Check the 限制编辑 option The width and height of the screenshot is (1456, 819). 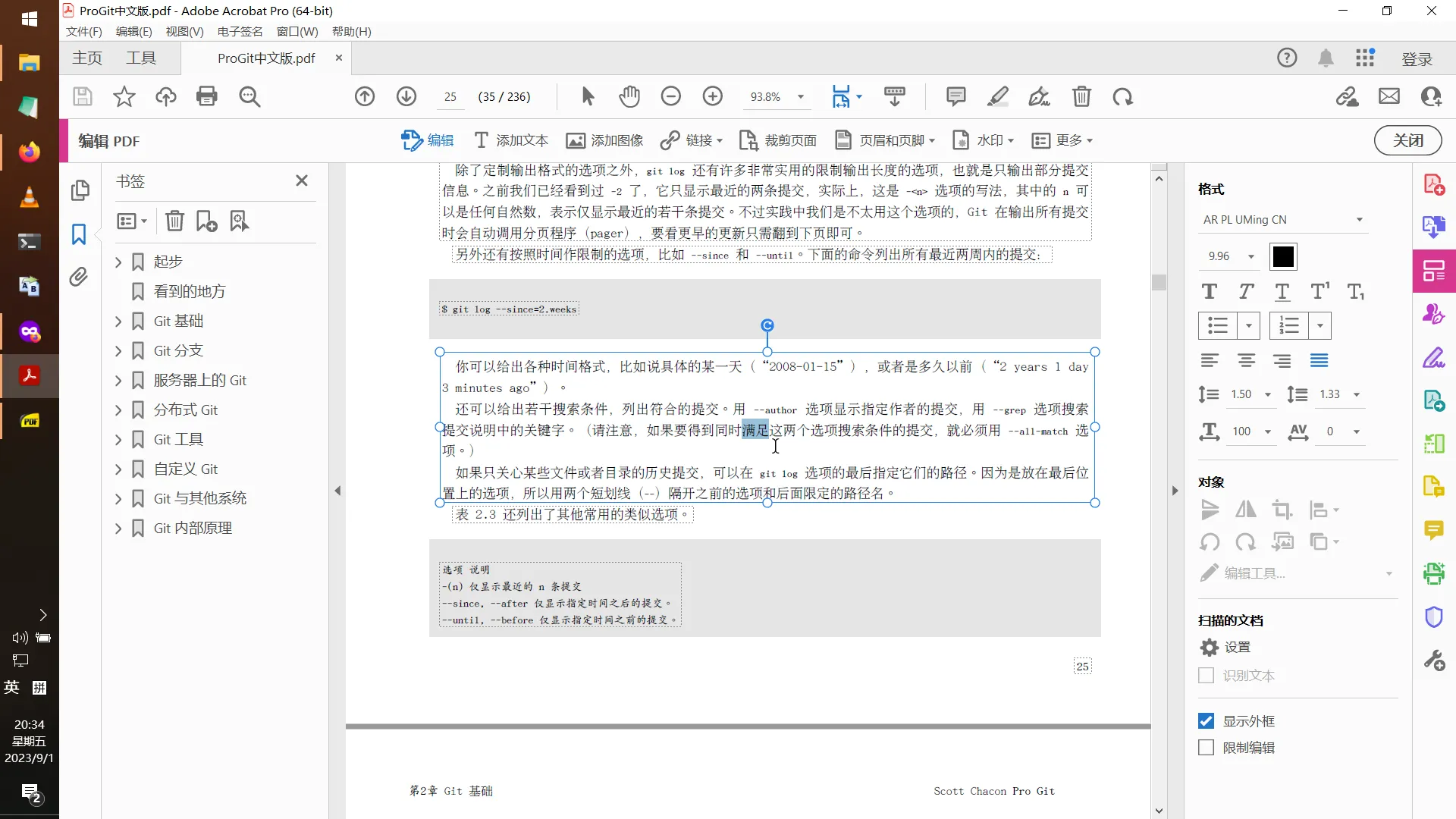coord(1206,747)
